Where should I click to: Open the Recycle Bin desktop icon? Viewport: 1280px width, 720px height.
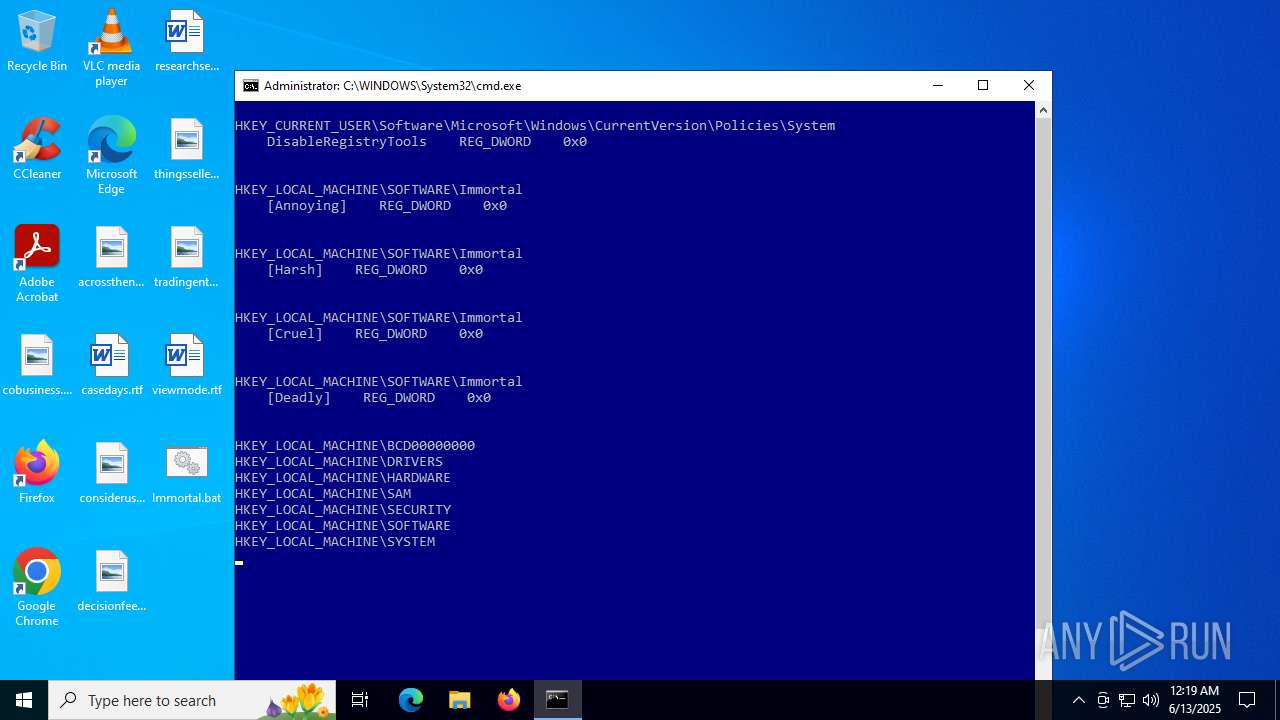(37, 42)
